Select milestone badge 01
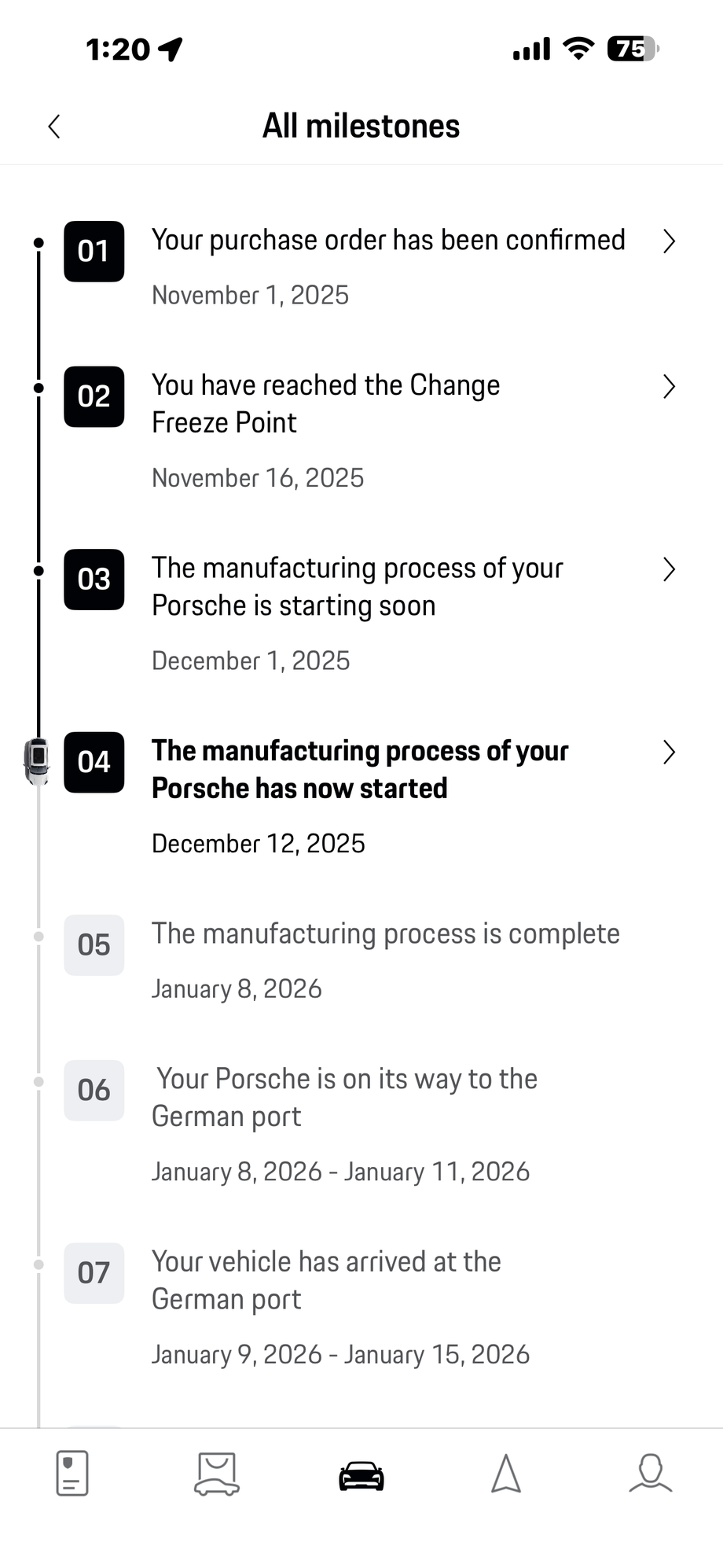 94,252
